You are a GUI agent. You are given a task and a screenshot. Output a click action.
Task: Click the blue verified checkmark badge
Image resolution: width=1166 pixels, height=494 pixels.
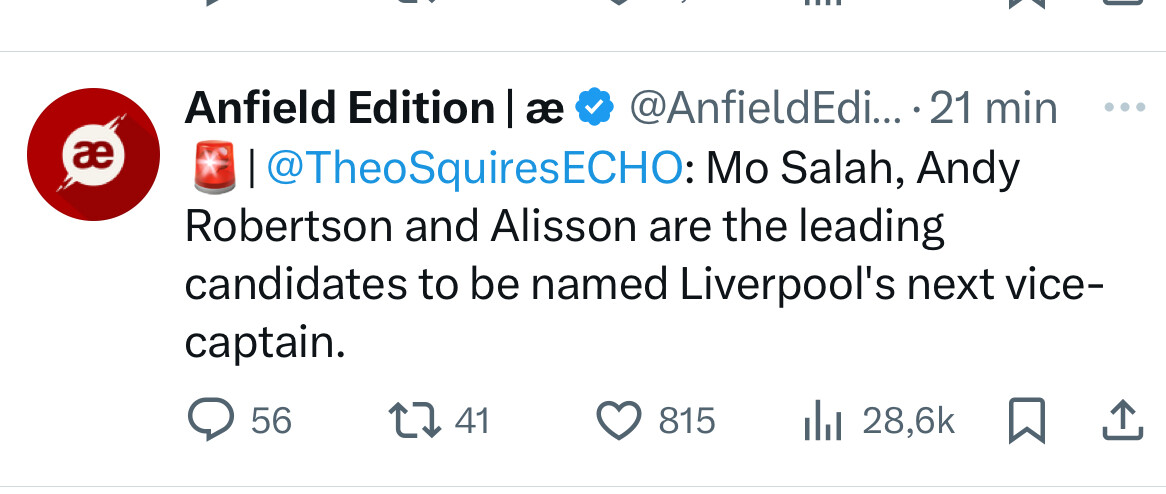(597, 107)
